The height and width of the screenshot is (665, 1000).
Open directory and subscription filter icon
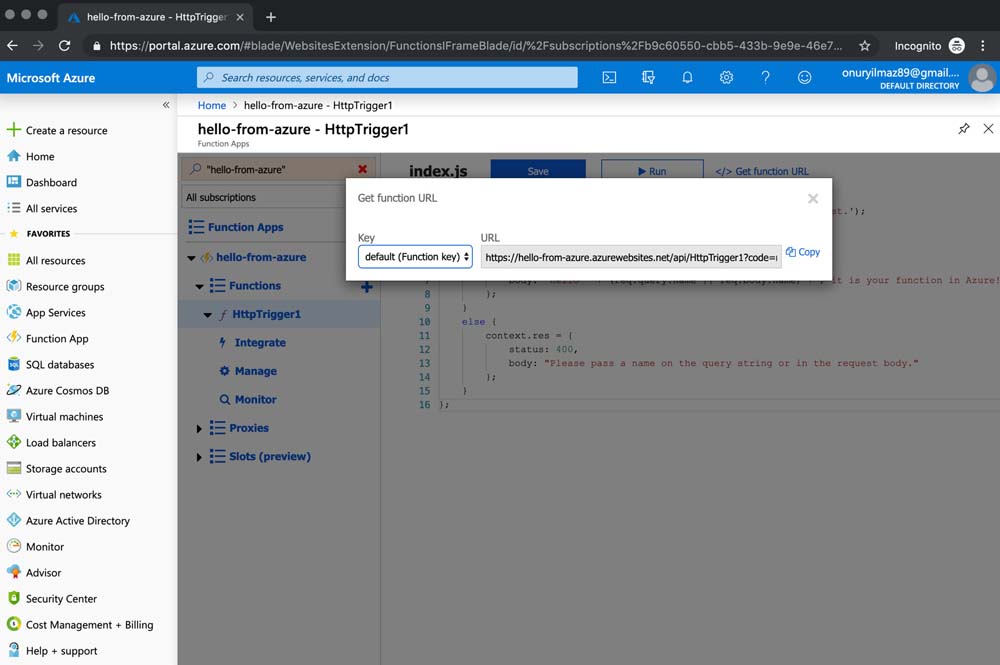pos(648,77)
